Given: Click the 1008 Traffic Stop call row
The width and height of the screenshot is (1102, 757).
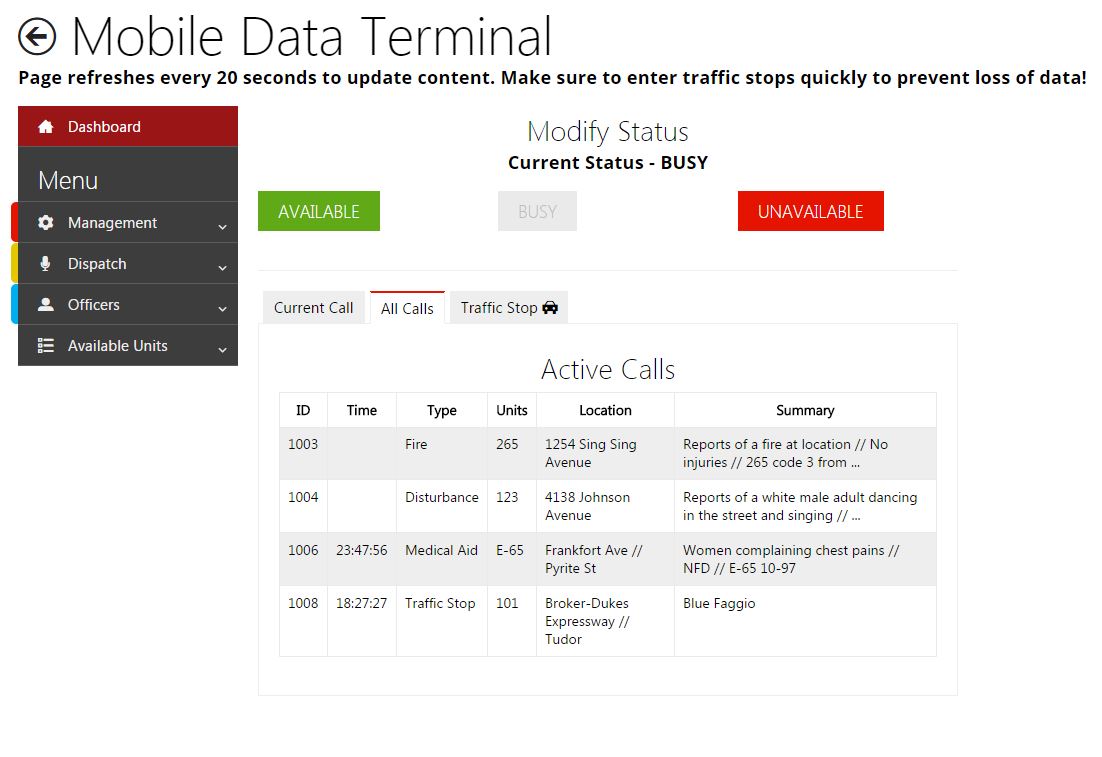Looking at the screenshot, I should [607, 621].
